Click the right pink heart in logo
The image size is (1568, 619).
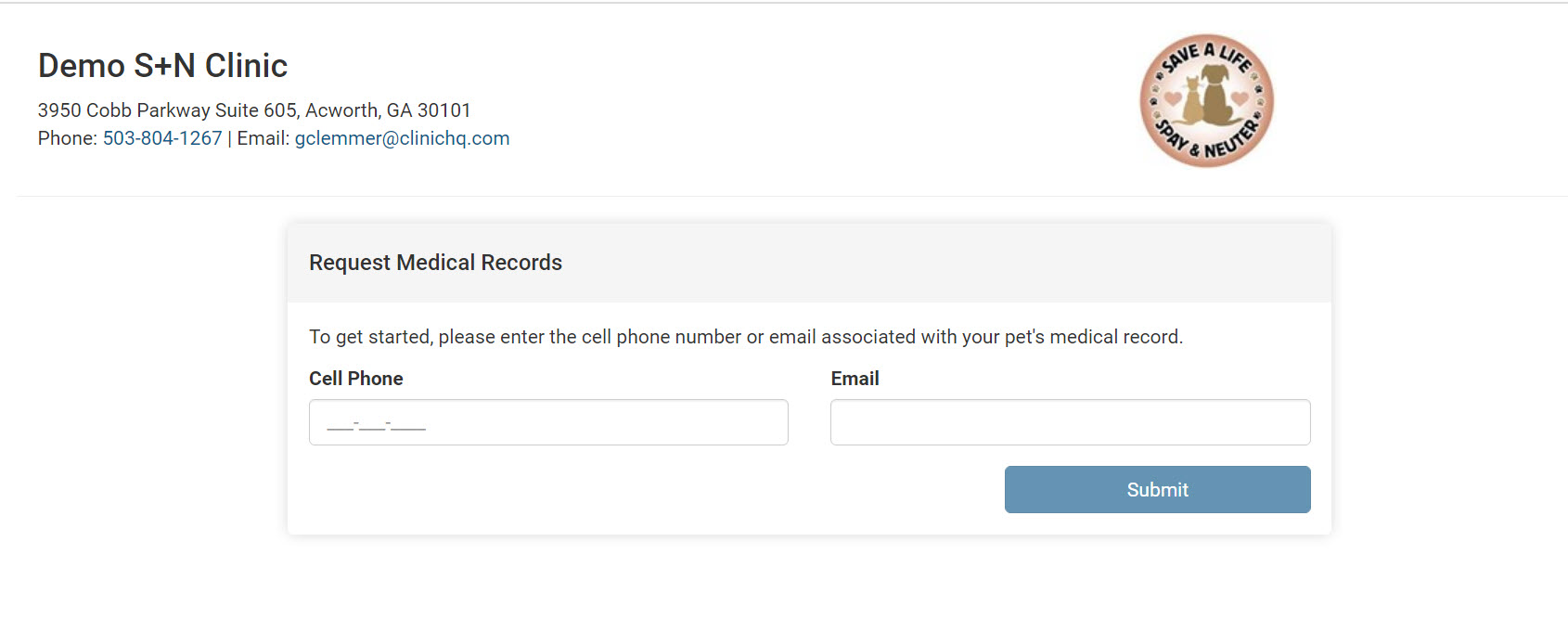coord(1240,98)
